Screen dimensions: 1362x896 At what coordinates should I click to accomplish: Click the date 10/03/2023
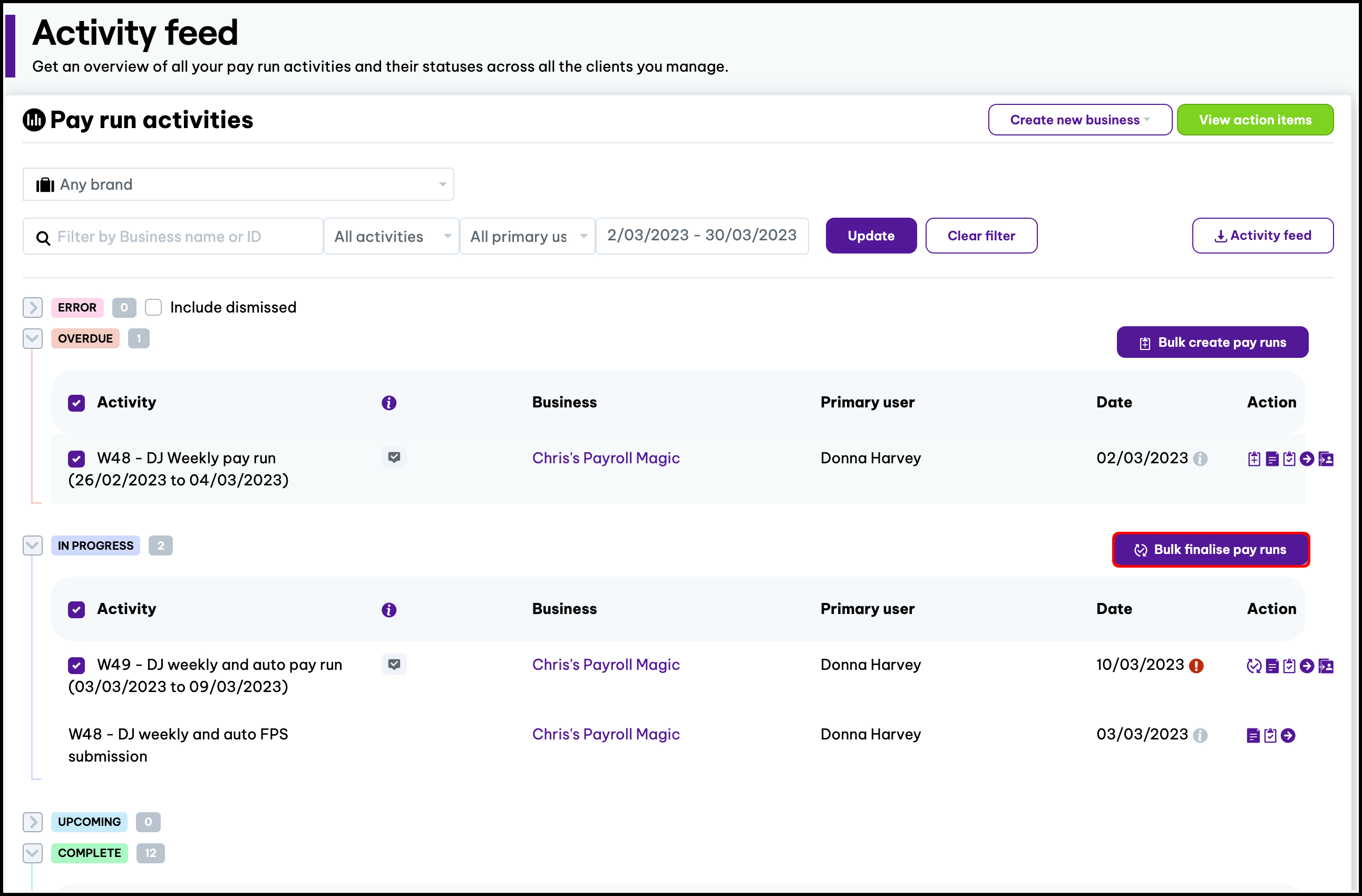click(x=1140, y=665)
